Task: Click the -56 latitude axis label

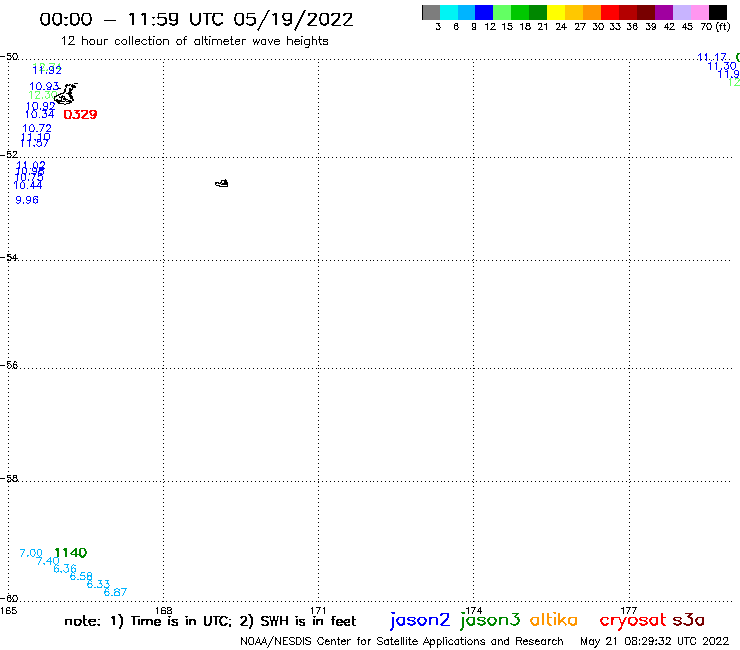Action: [x=9, y=365]
